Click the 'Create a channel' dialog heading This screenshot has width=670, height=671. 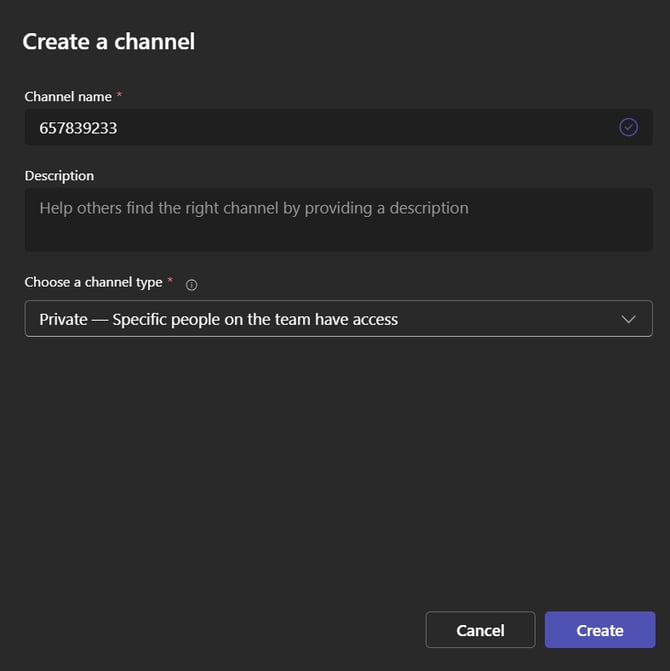pos(108,41)
